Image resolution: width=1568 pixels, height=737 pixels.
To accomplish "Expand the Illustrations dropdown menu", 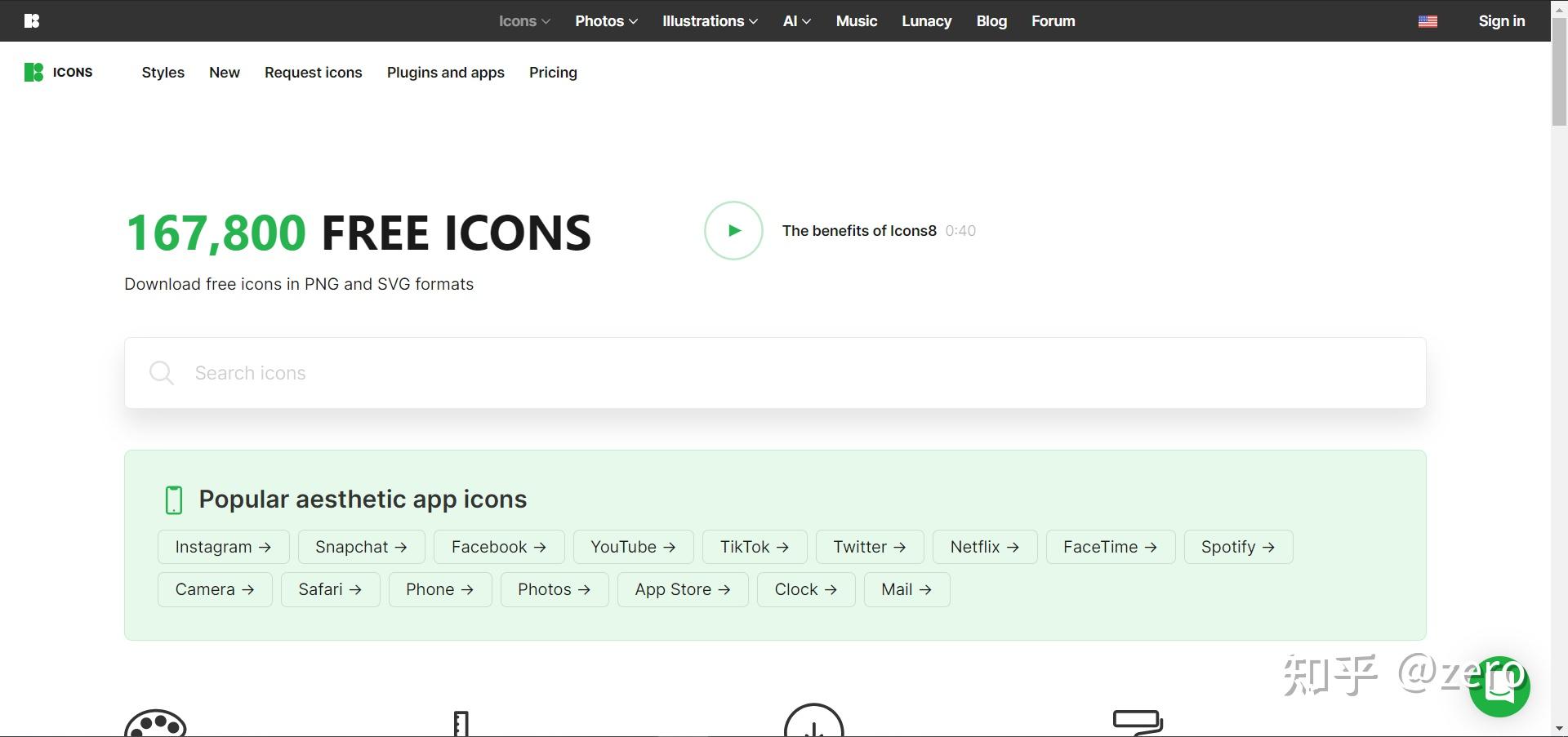I will point(710,21).
